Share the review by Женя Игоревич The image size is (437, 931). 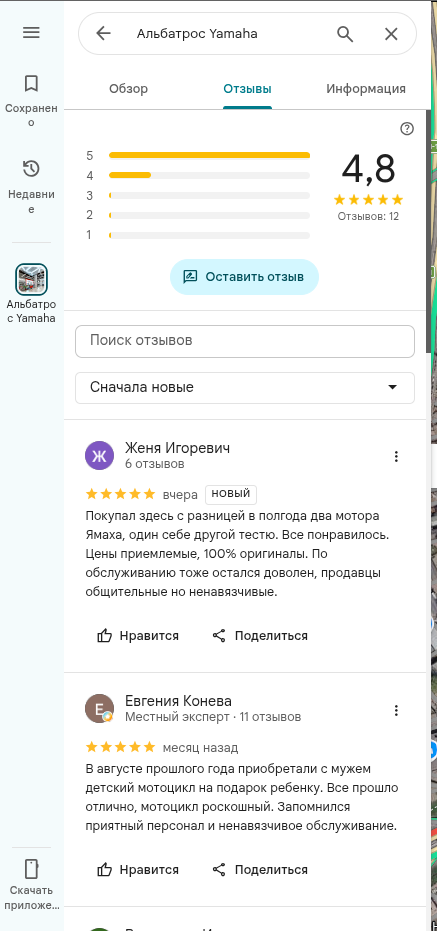[x=260, y=636]
